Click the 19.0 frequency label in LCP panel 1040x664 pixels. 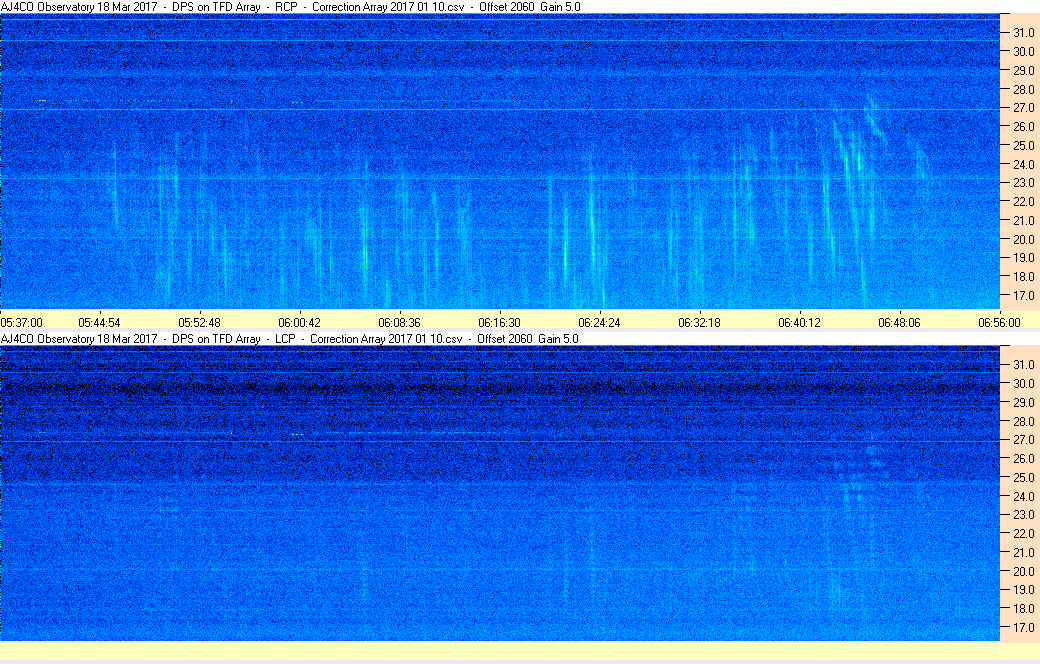pyautogui.click(x=1023, y=590)
